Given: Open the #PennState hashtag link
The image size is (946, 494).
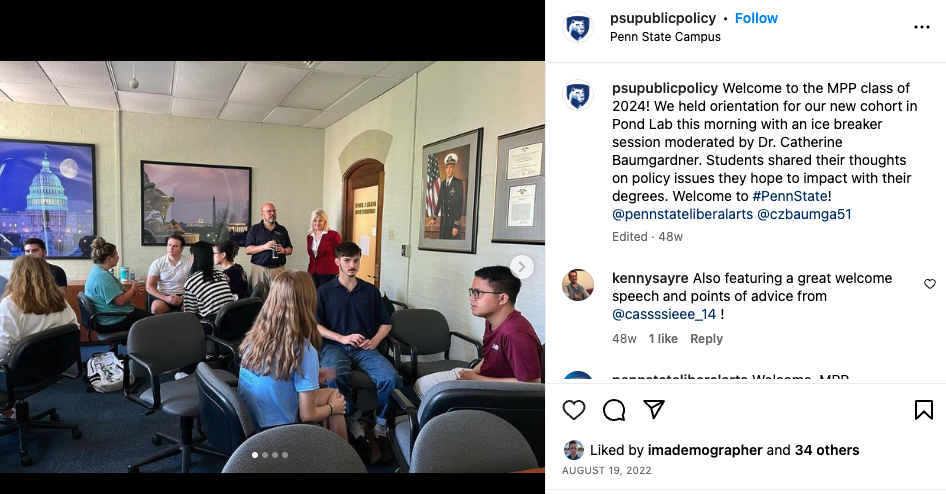Looking at the screenshot, I should (790, 196).
